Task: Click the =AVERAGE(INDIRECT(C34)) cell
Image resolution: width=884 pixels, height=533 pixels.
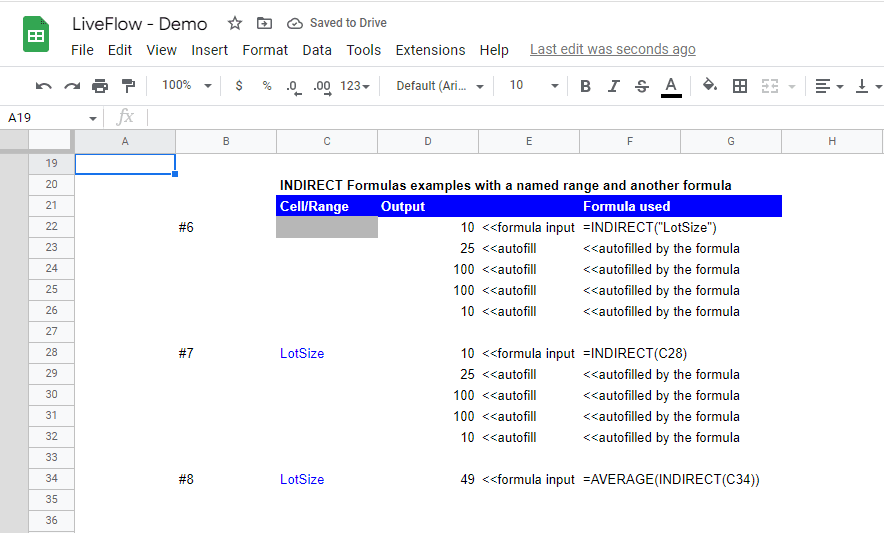Action: (671, 479)
